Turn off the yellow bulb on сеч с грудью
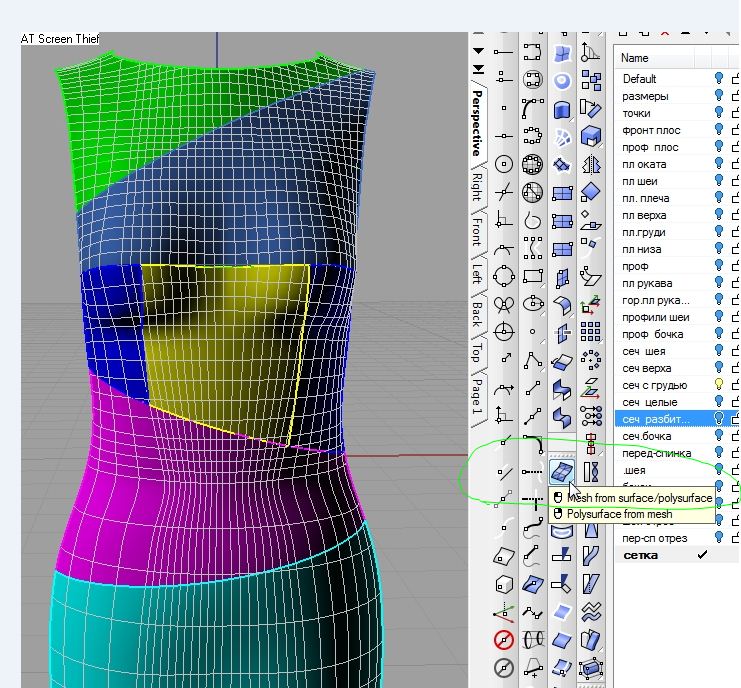This screenshot has width=741, height=688. coord(719,384)
